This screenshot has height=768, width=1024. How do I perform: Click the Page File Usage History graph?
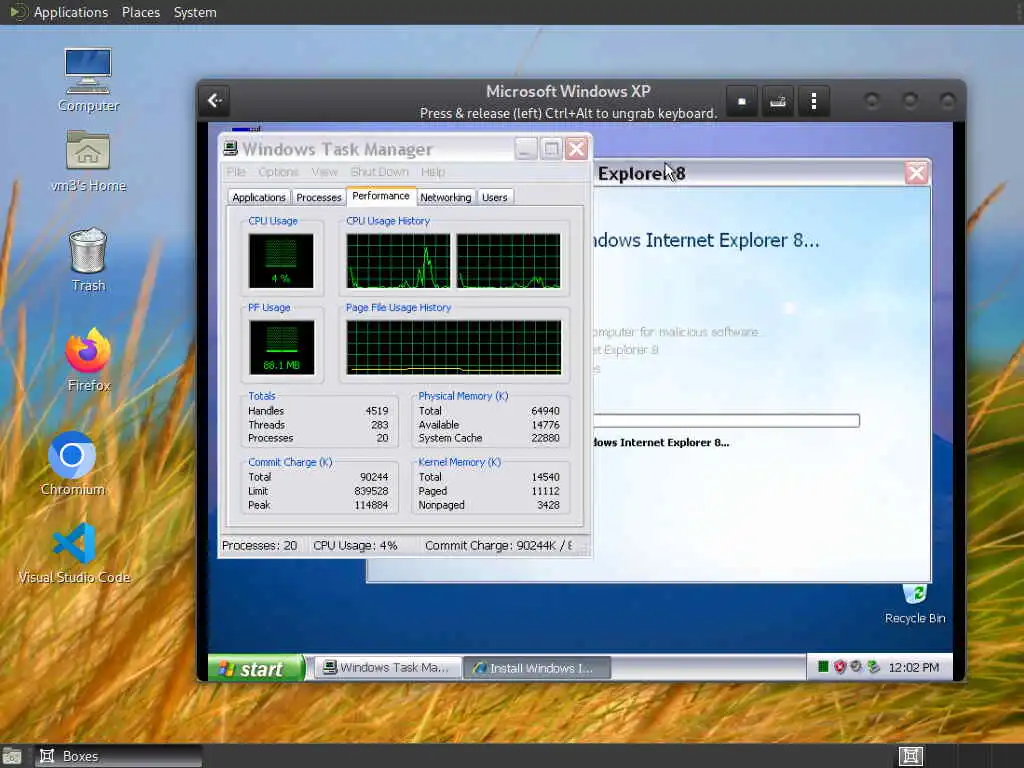(453, 347)
